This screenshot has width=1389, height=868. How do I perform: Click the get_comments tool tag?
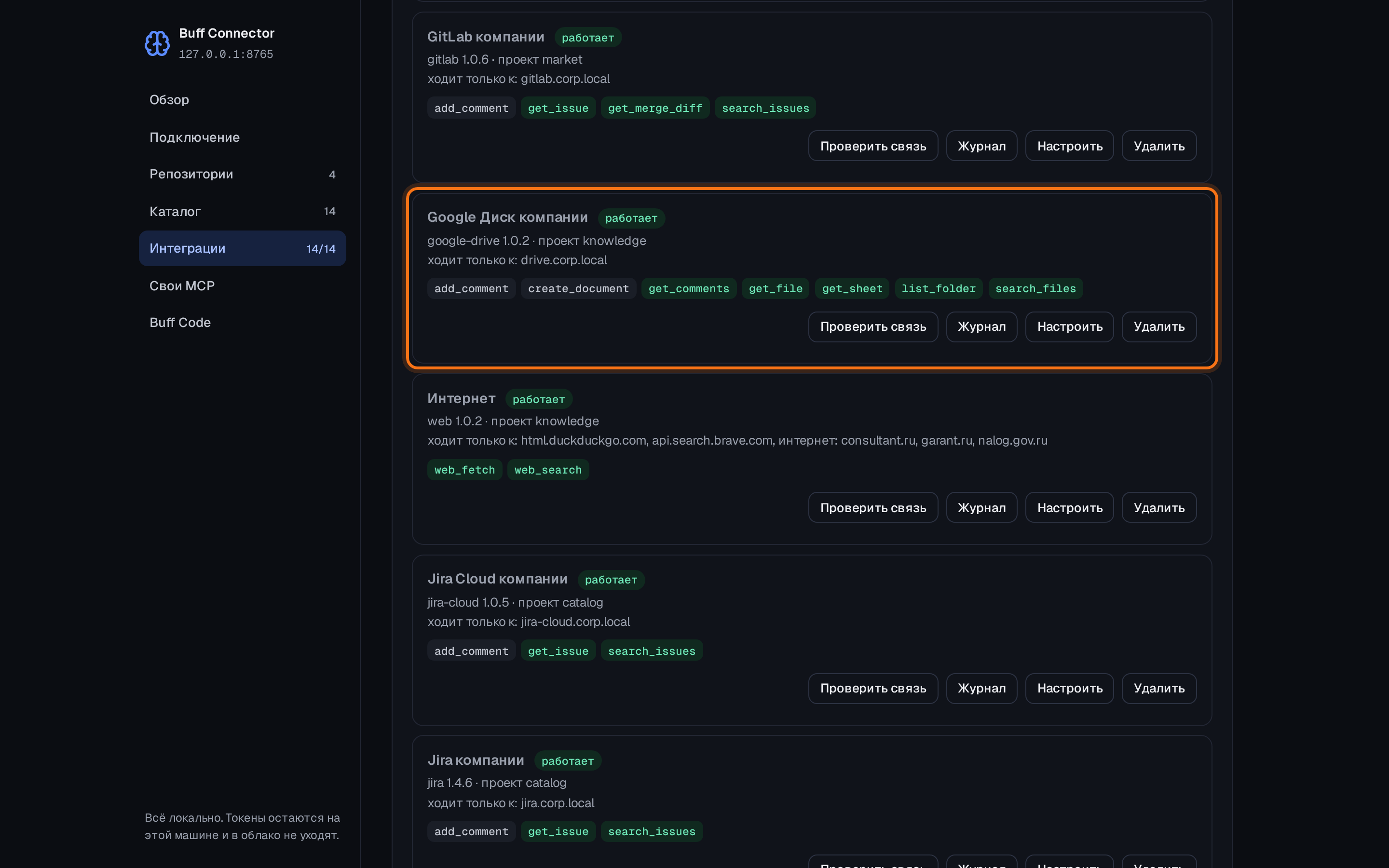coord(689,288)
